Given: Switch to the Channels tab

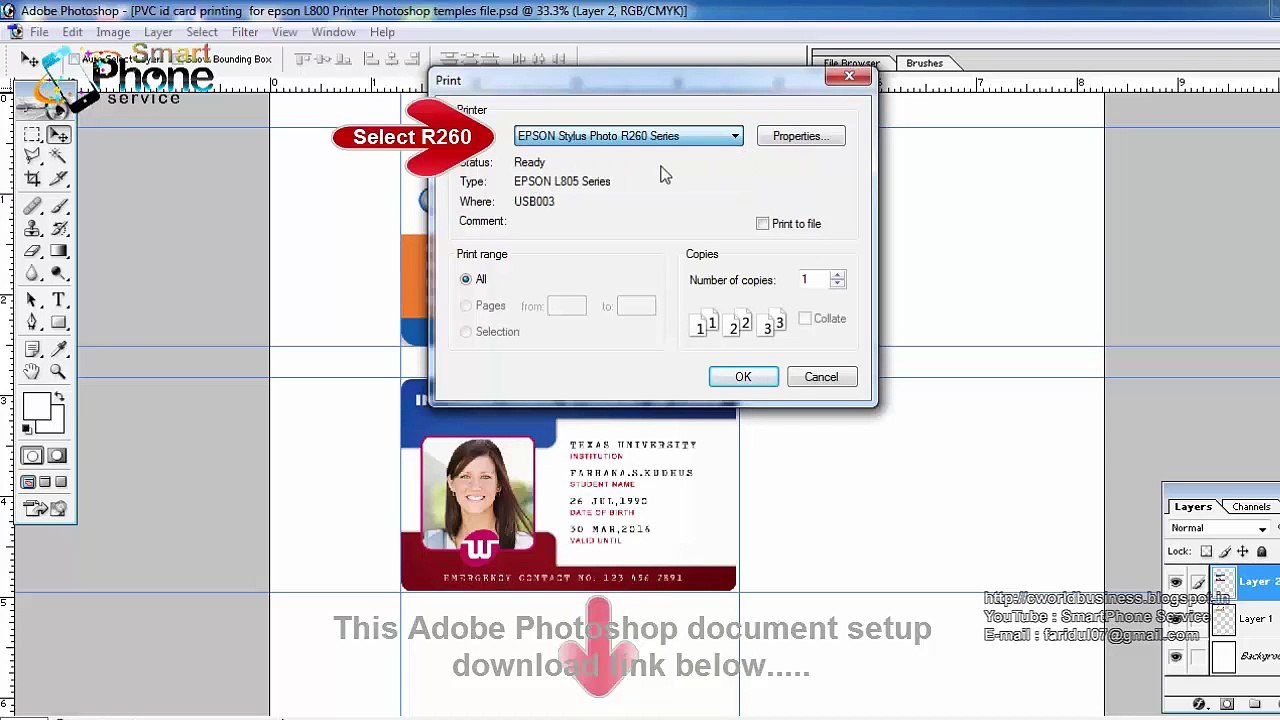Looking at the screenshot, I should pyautogui.click(x=1251, y=507).
